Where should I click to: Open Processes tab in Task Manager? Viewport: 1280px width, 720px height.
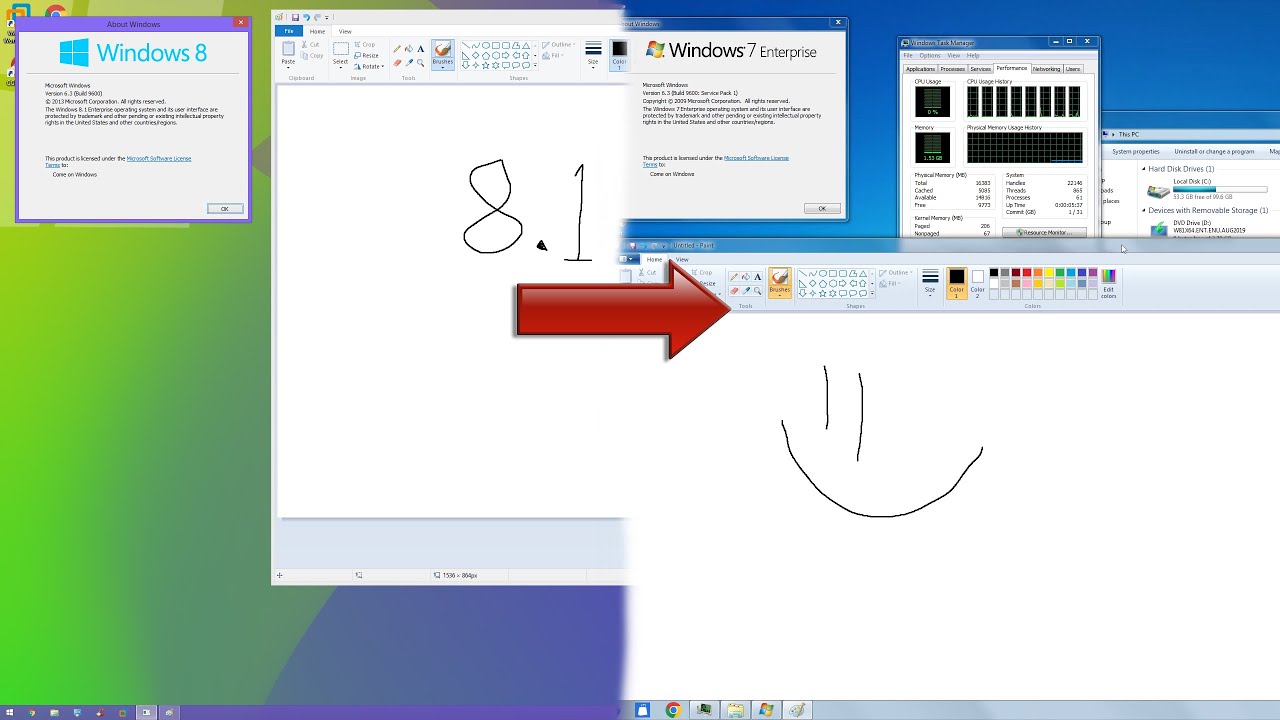(952, 69)
